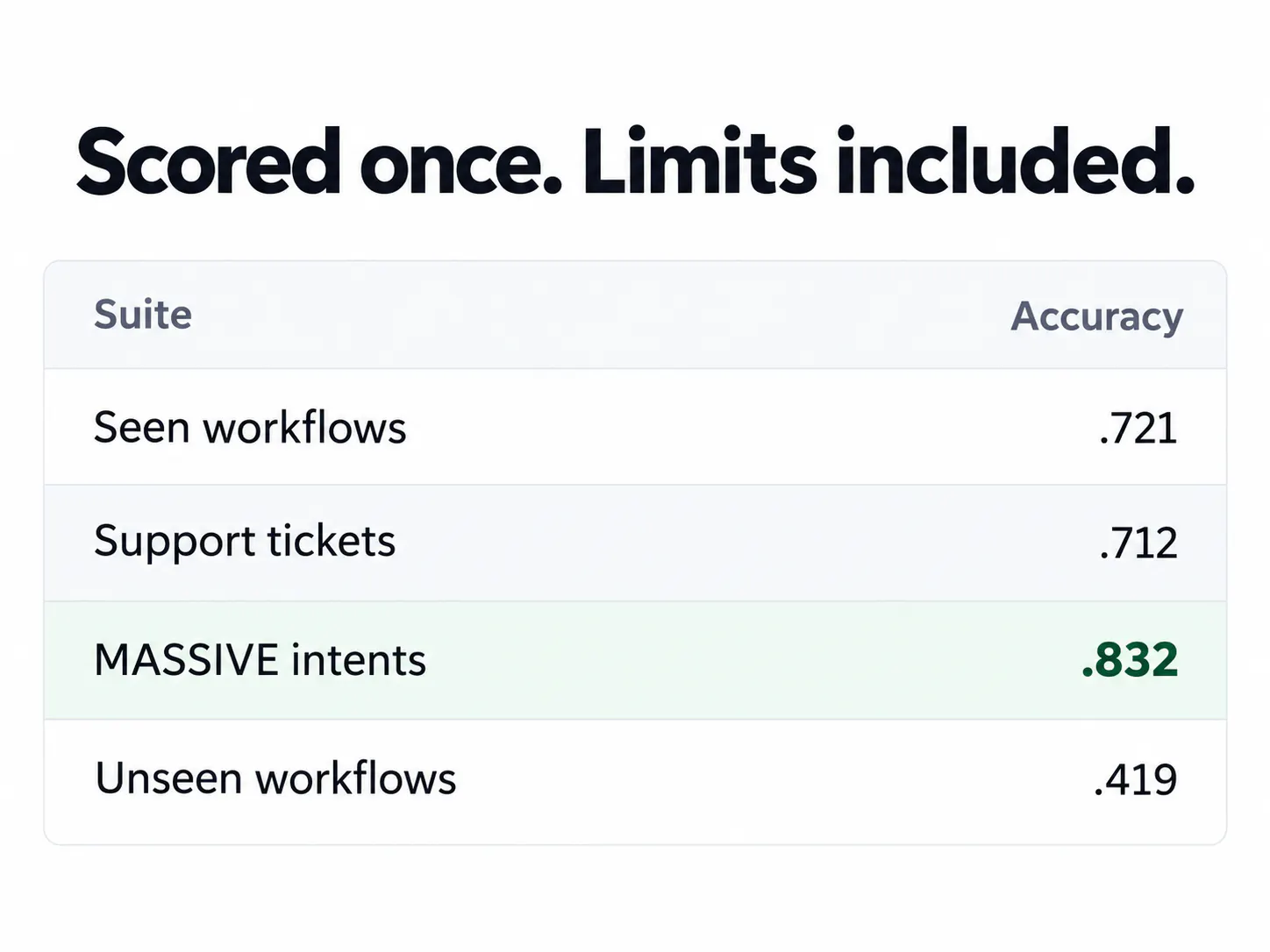Select the .712 accuracy value
1270x952 pixels.
click(x=1138, y=543)
